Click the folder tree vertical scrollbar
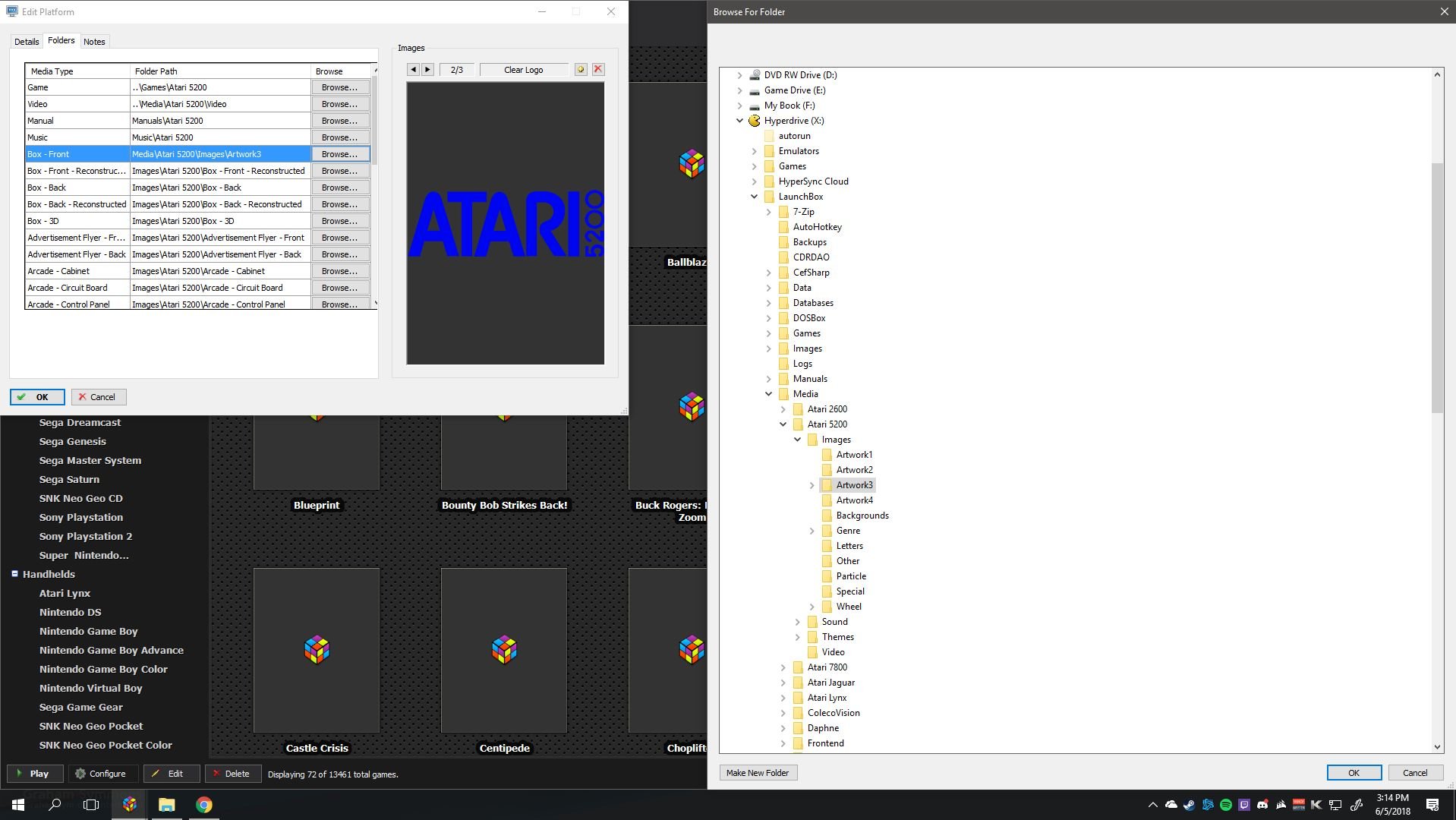 pos(1436,289)
